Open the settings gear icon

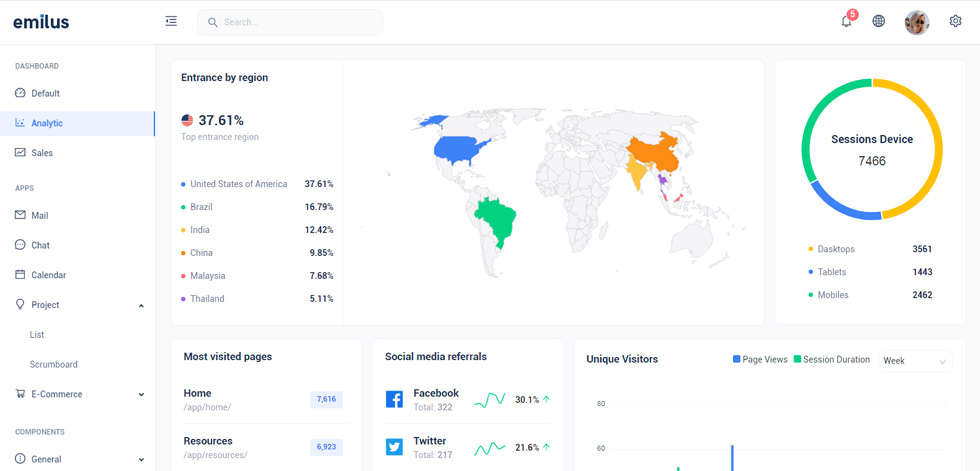point(955,21)
